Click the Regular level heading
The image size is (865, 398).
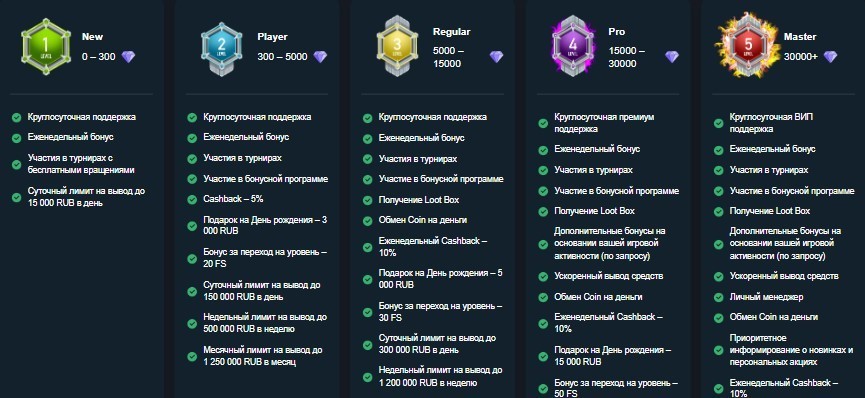(451, 32)
